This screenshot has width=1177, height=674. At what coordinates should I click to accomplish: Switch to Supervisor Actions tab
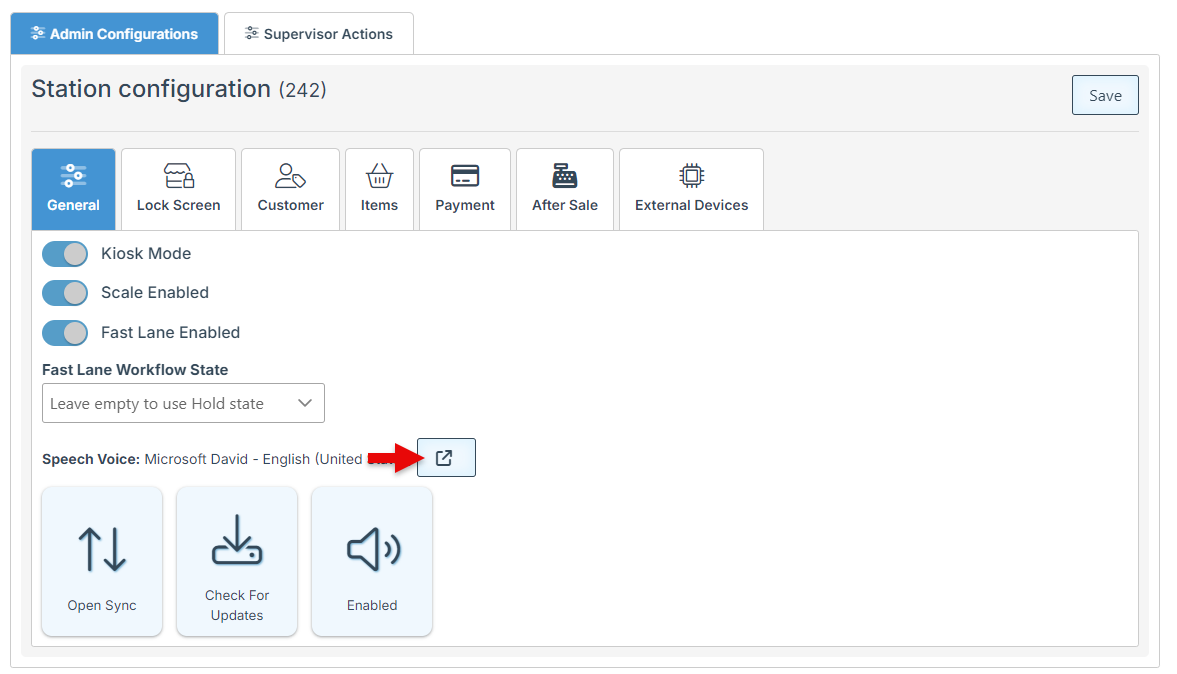tap(319, 34)
